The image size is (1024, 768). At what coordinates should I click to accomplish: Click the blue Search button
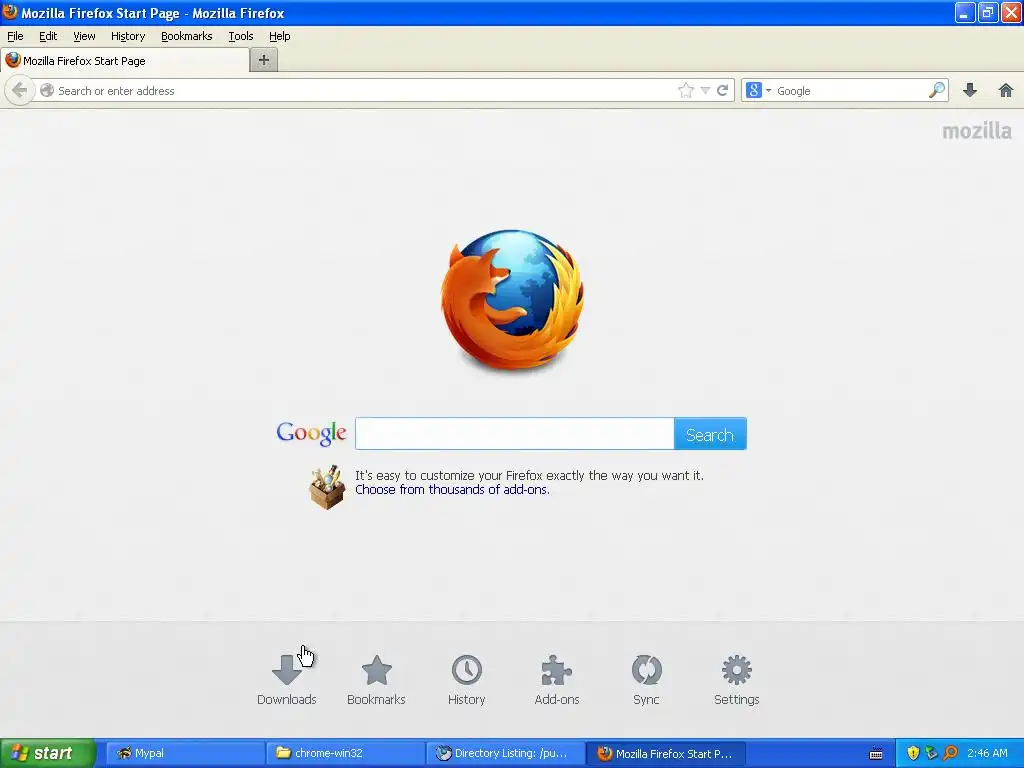click(x=710, y=434)
